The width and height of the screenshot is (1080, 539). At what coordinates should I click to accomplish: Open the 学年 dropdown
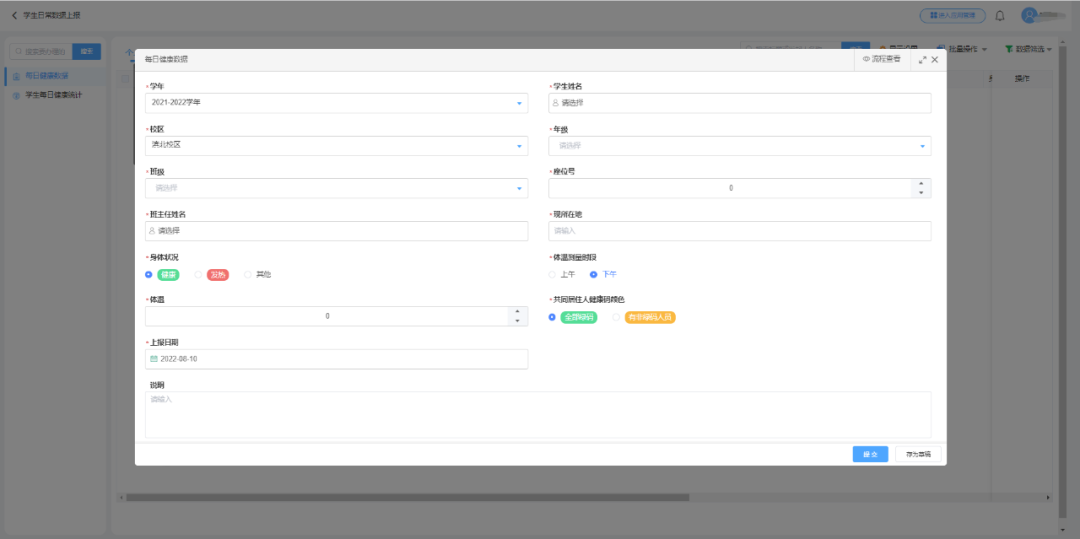click(519, 103)
